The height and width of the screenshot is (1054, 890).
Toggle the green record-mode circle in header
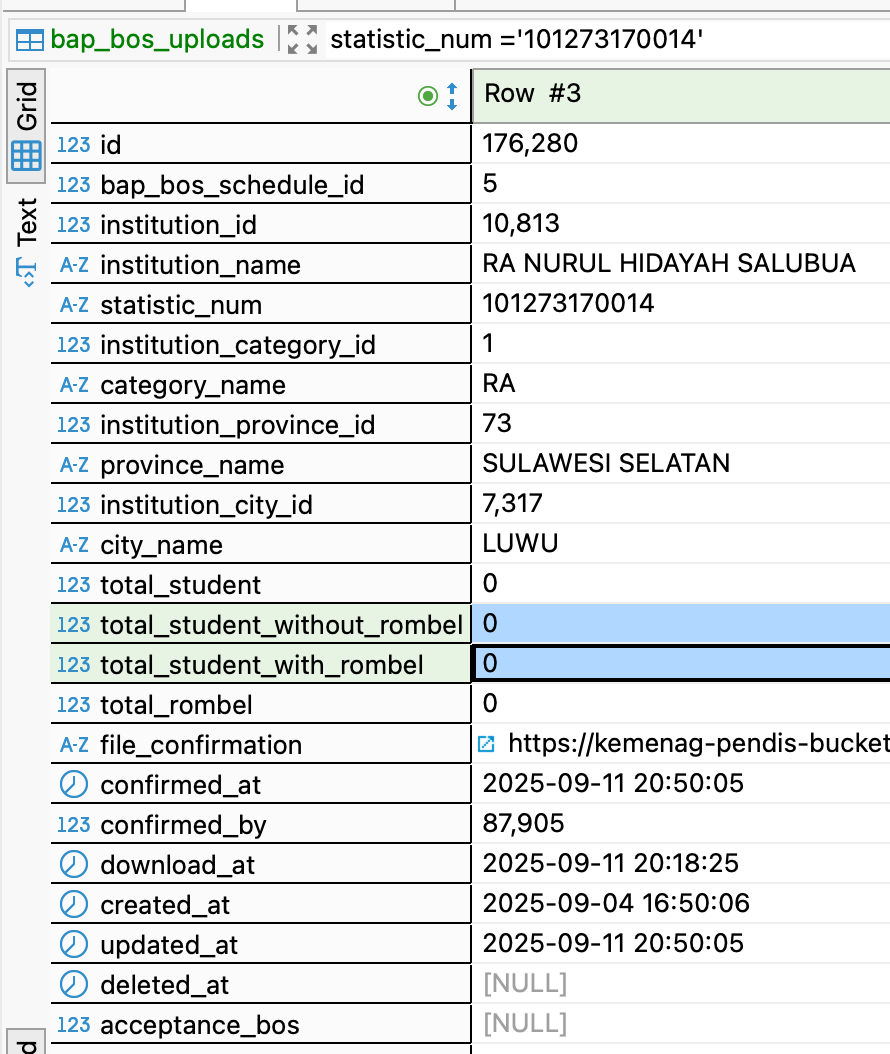pyautogui.click(x=428, y=96)
